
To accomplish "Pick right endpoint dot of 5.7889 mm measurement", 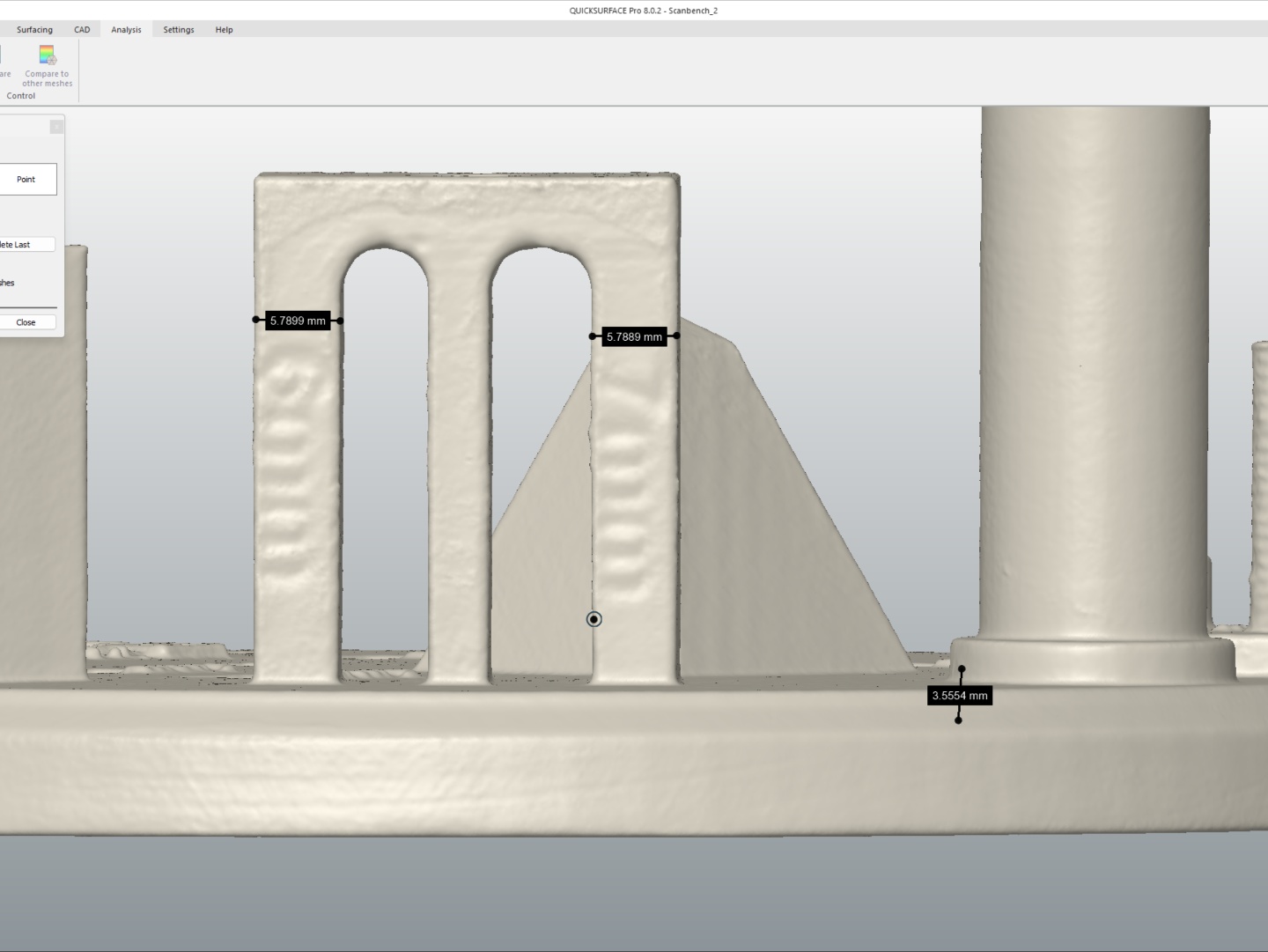I will click(x=676, y=336).
